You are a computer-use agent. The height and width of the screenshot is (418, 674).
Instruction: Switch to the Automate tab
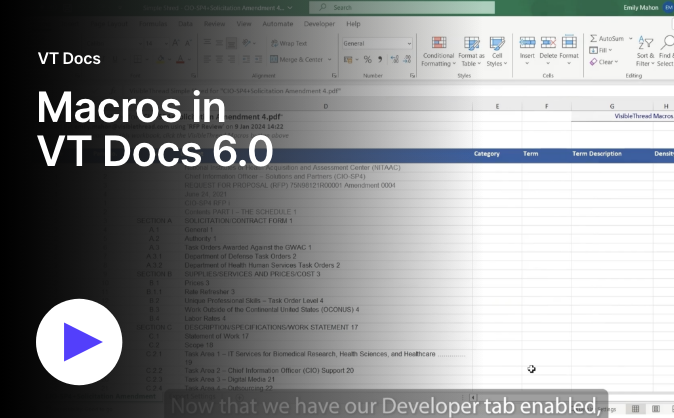tap(277, 23)
